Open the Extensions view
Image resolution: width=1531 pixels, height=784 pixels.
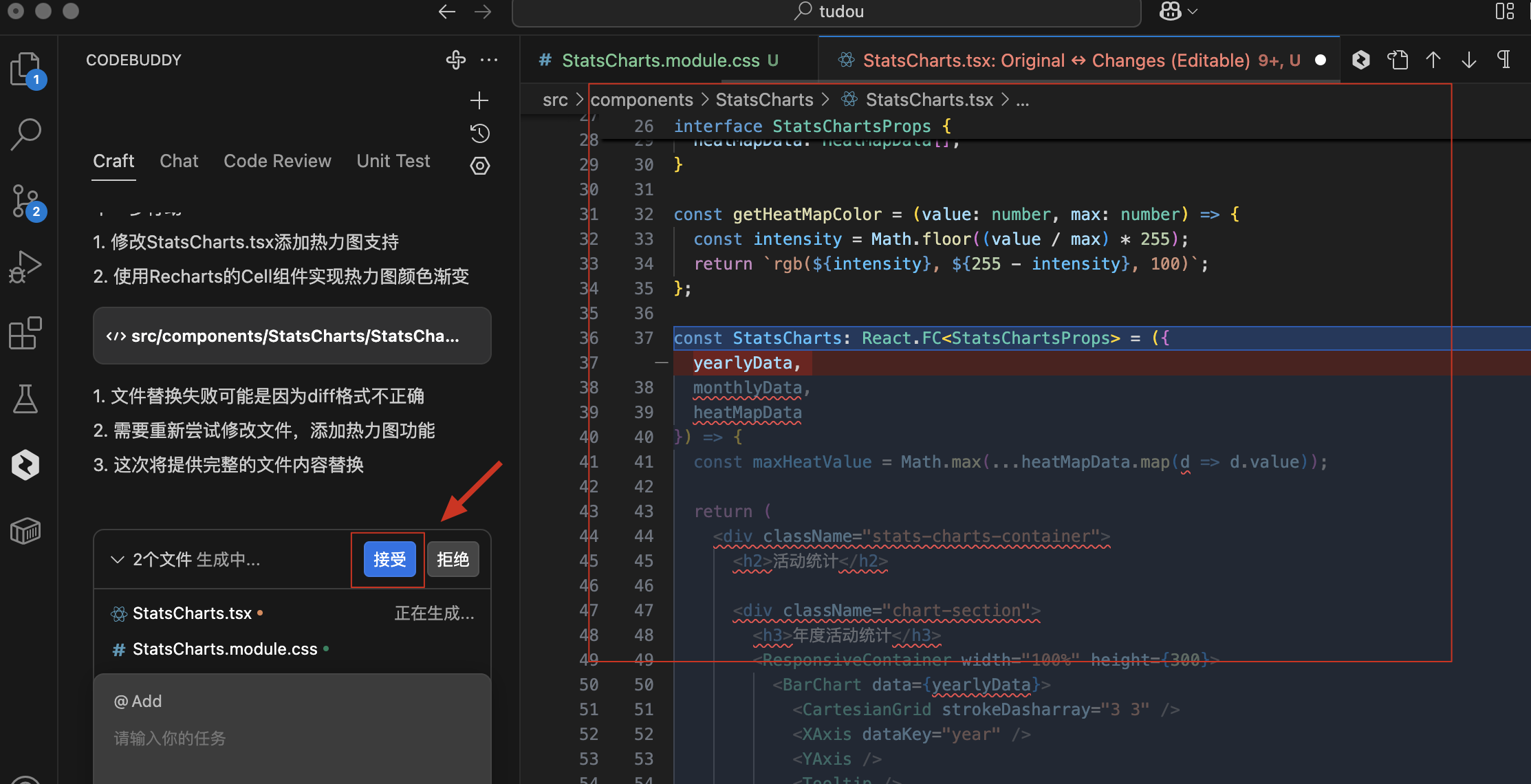[x=26, y=333]
